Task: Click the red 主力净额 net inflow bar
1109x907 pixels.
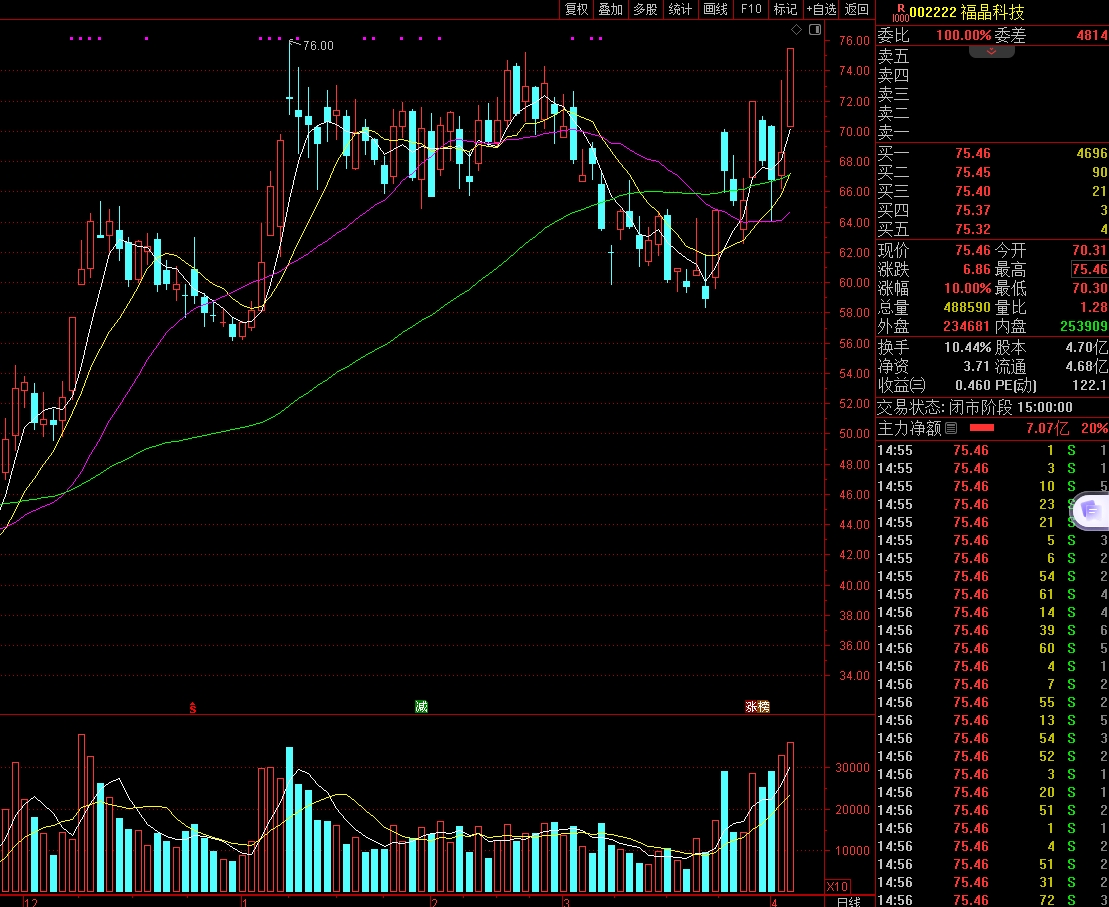Action: pos(982,428)
